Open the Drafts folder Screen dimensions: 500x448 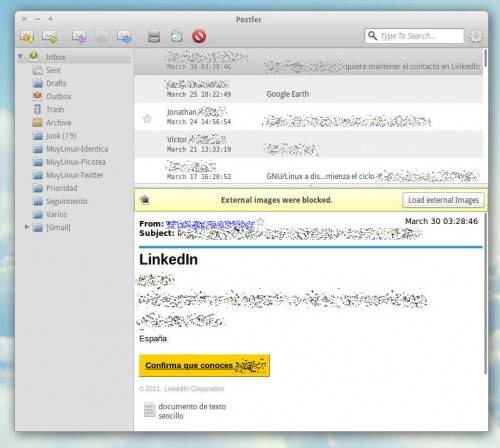(x=56, y=83)
